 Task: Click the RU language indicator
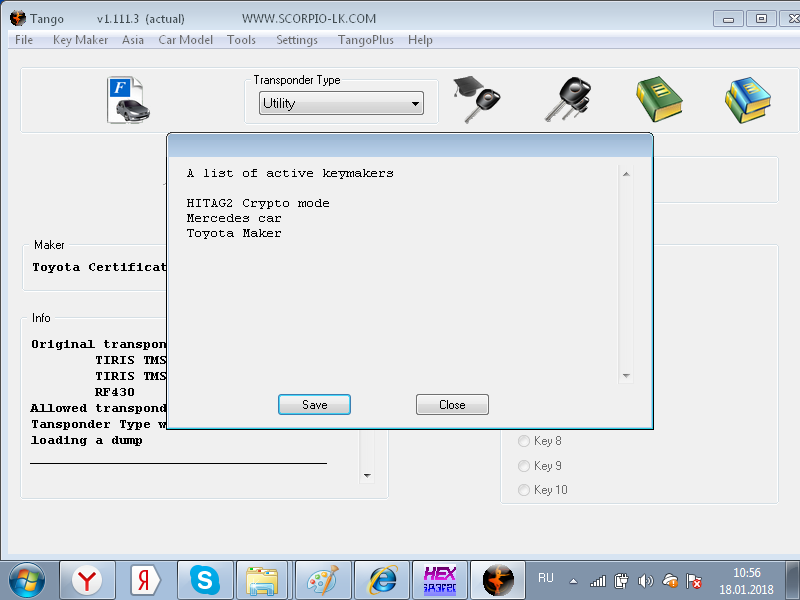click(x=545, y=578)
